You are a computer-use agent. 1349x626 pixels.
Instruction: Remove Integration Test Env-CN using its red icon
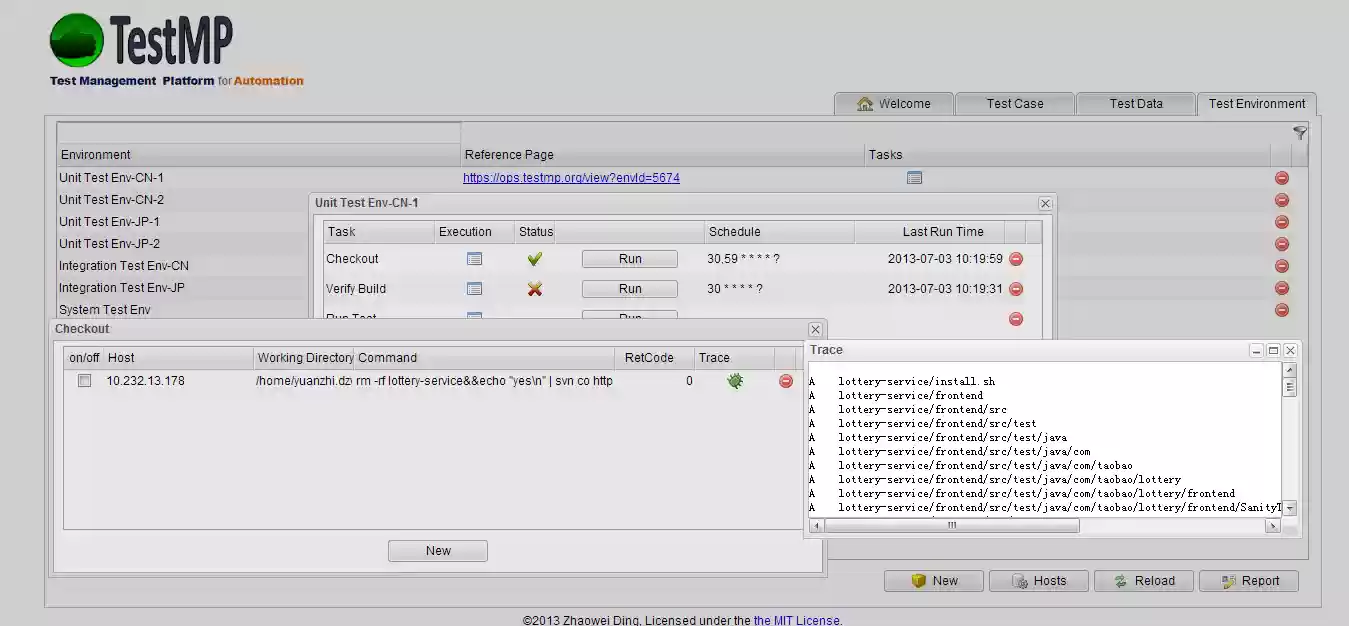pyautogui.click(x=1281, y=265)
